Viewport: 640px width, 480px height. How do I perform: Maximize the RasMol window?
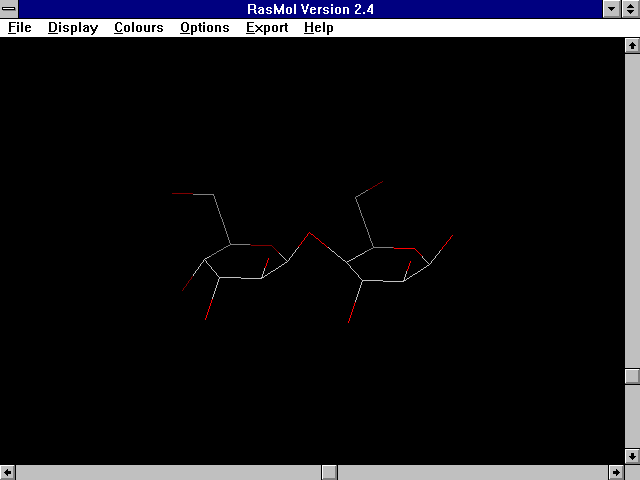[631, 9]
